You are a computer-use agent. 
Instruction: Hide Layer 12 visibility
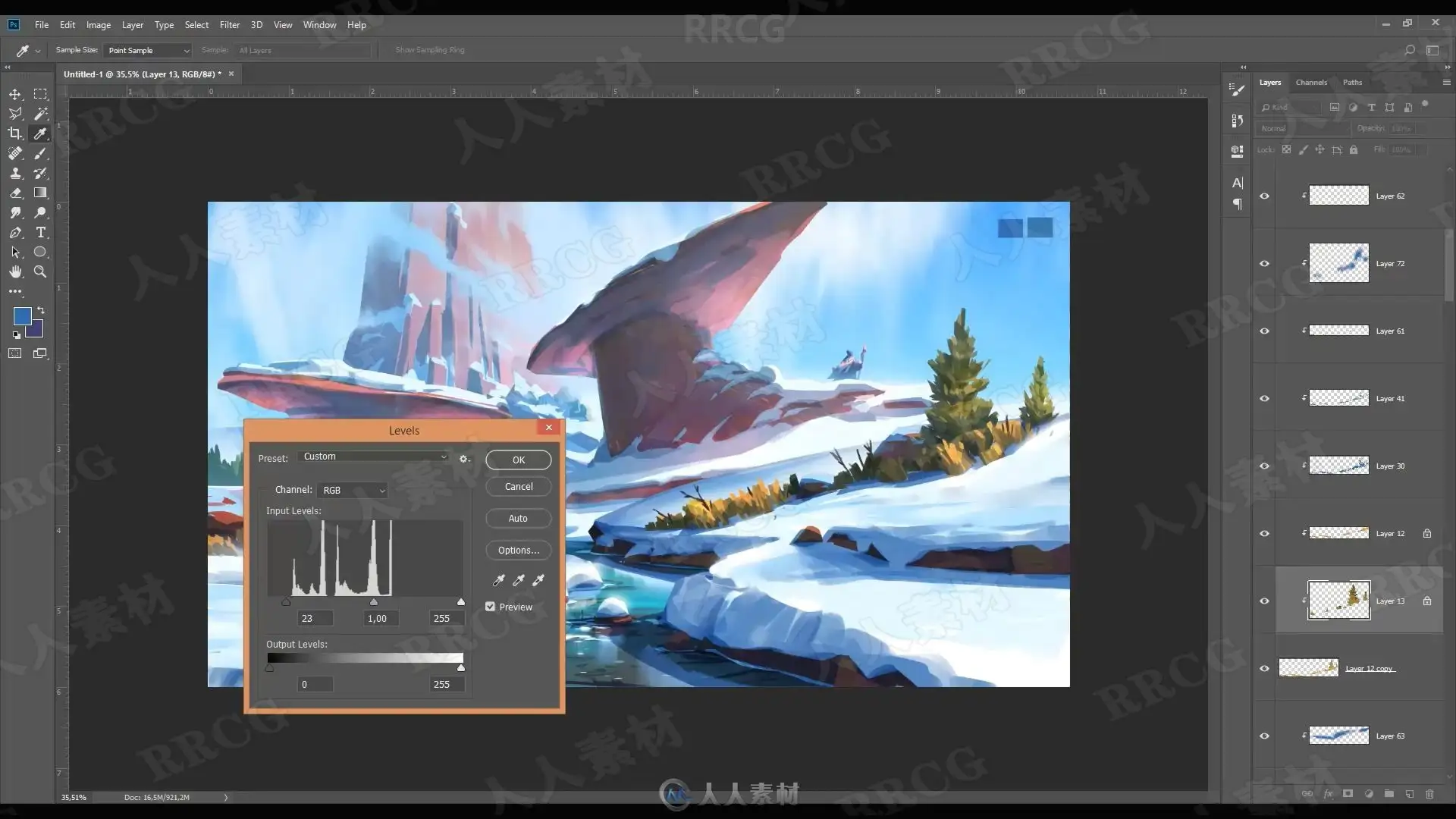coord(1264,533)
